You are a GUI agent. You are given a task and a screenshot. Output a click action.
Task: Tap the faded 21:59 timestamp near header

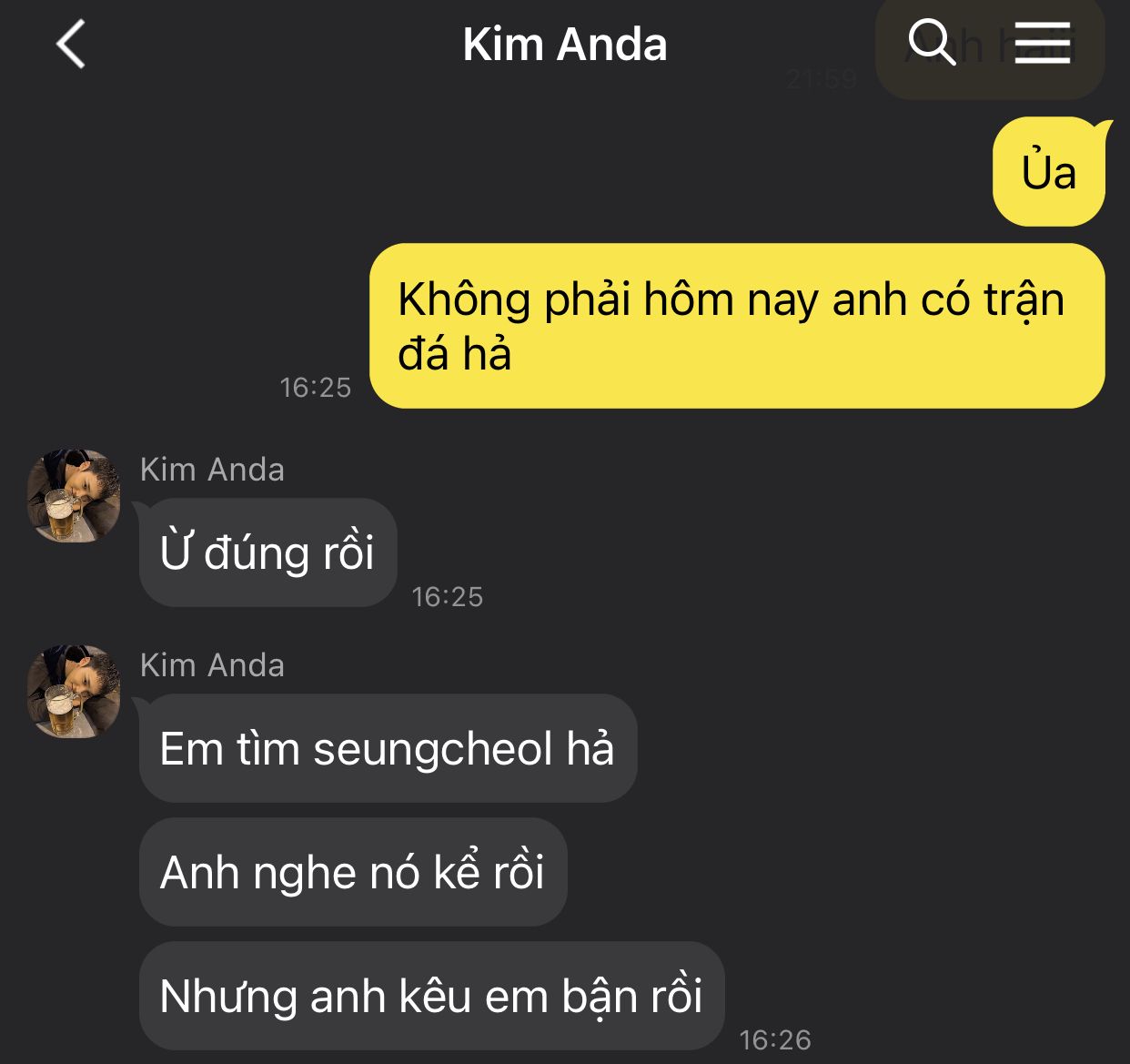click(822, 79)
